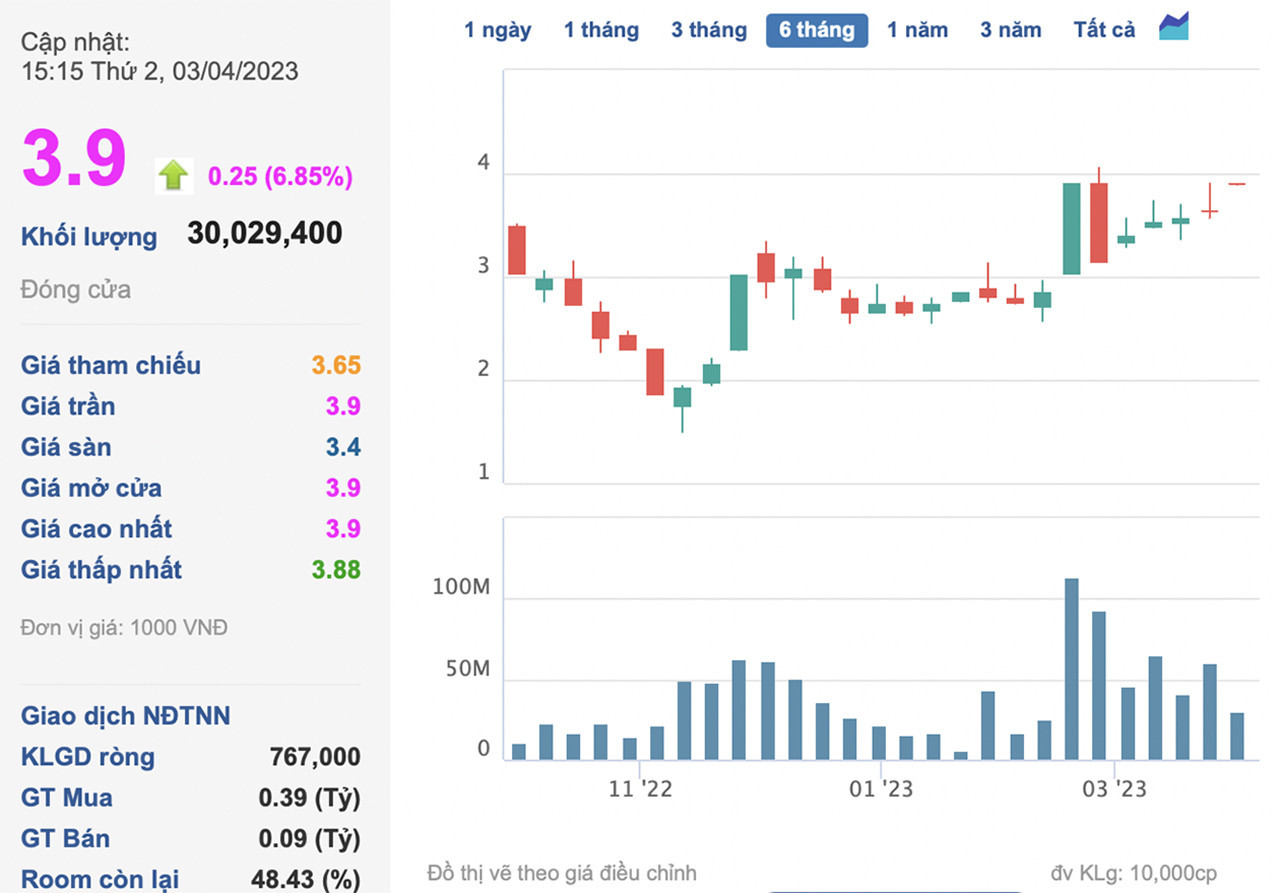1280x893 pixels.
Task: Click the large green candle near 03 '23
Action: [1071, 228]
